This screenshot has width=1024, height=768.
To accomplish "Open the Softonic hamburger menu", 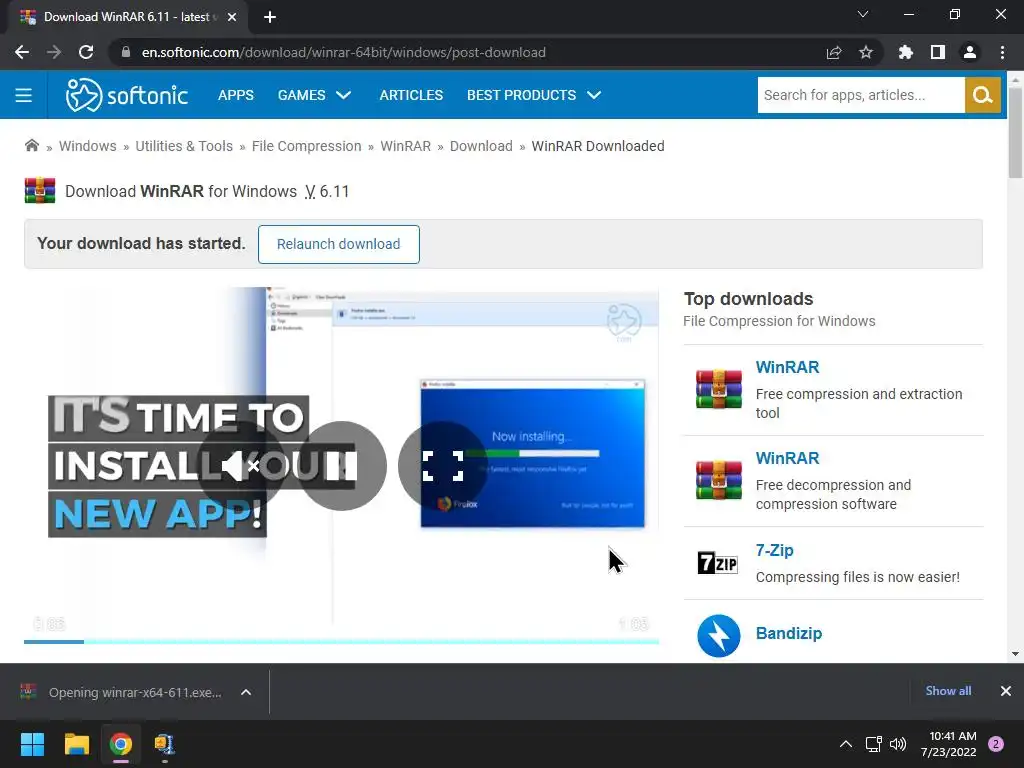I will (24, 95).
